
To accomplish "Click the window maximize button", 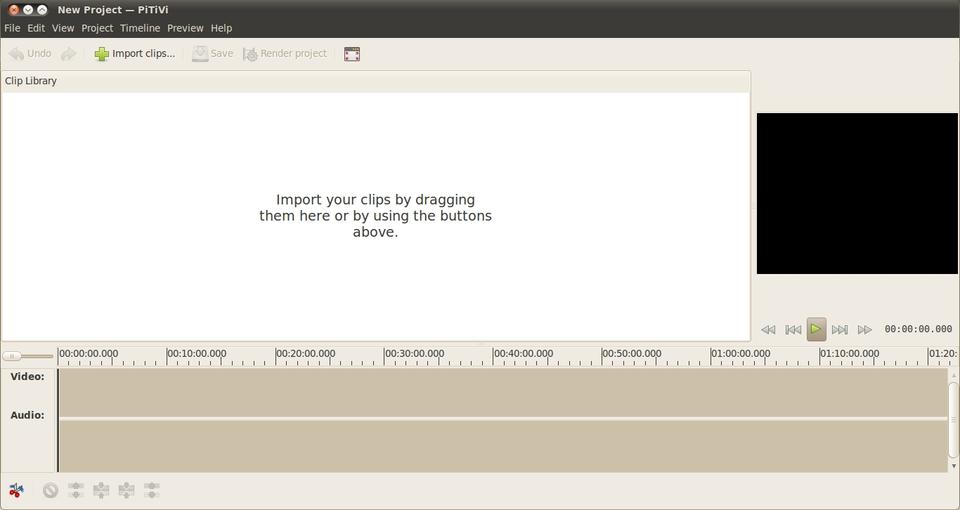I will pyautogui.click(x=42, y=10).
